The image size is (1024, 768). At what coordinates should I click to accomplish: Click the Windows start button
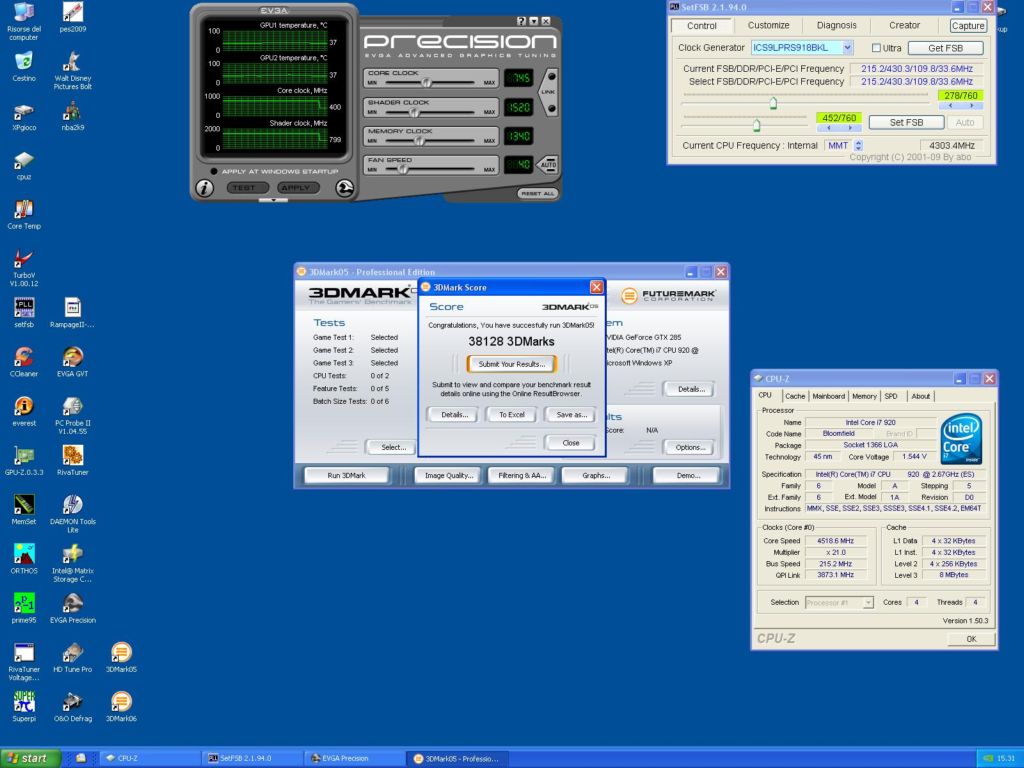point(31,758)
